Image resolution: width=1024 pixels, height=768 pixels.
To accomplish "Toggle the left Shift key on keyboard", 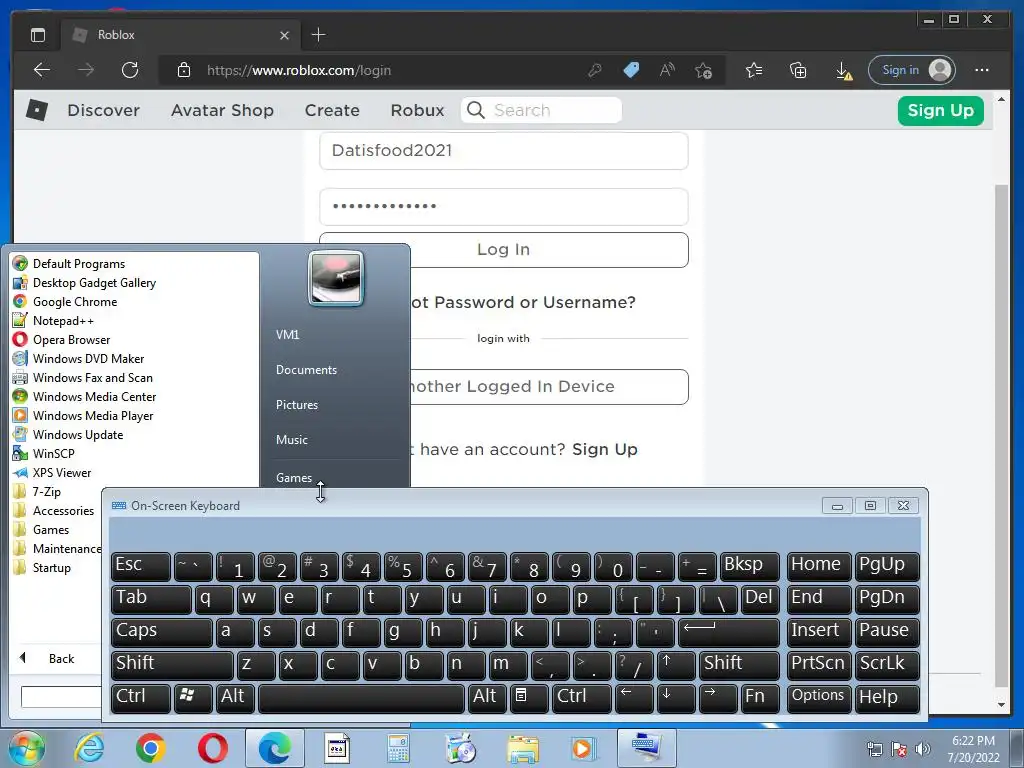I will click(x=172, y=664).
